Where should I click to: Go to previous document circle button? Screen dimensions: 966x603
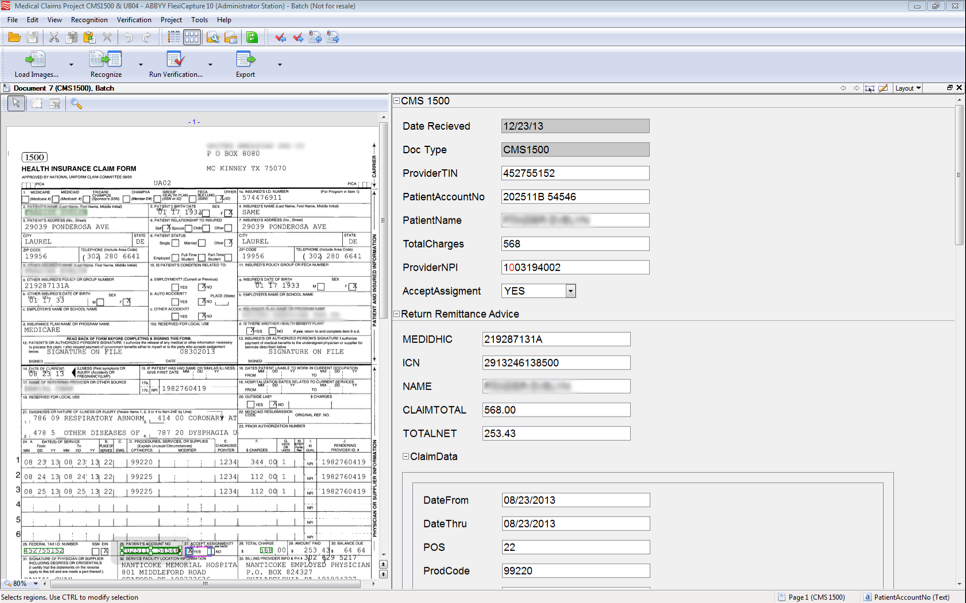coord(843,88)
